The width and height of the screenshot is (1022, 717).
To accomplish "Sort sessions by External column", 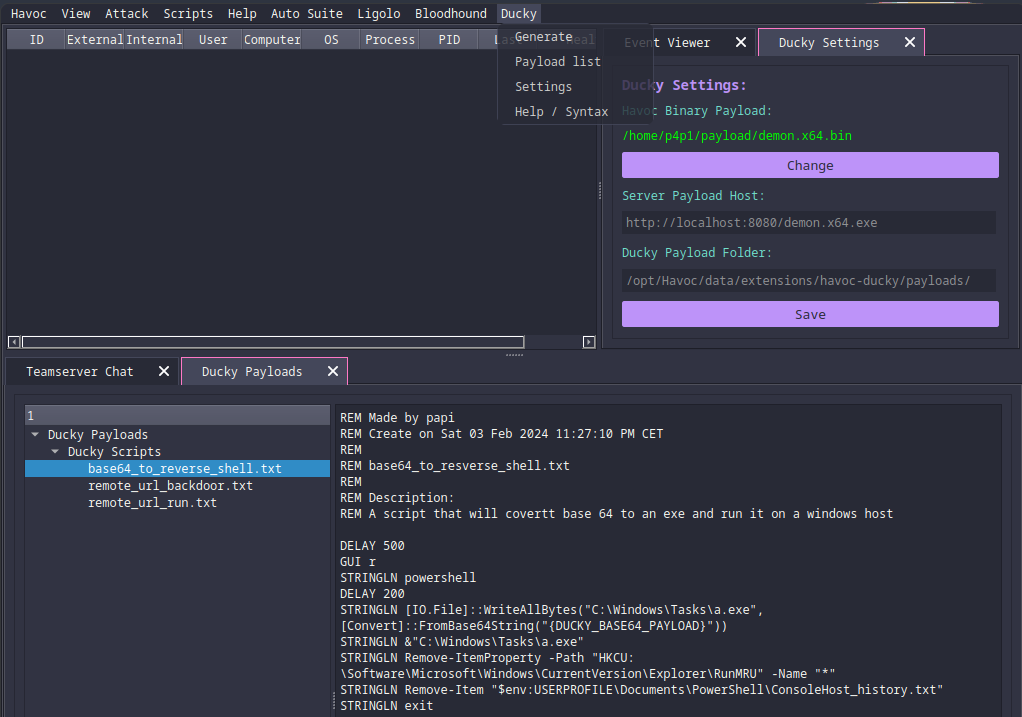I will click(95, 40).
